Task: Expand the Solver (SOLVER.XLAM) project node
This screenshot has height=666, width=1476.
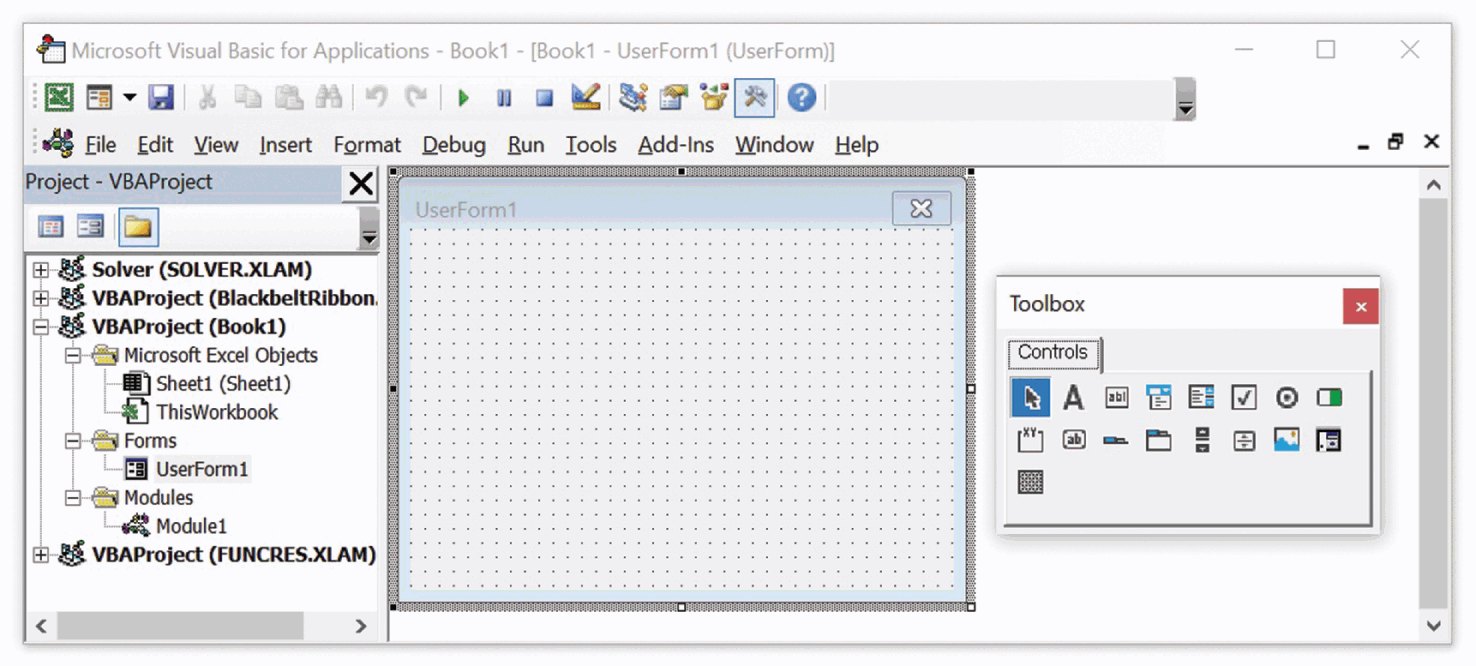Action: click(x=40, y=270)
